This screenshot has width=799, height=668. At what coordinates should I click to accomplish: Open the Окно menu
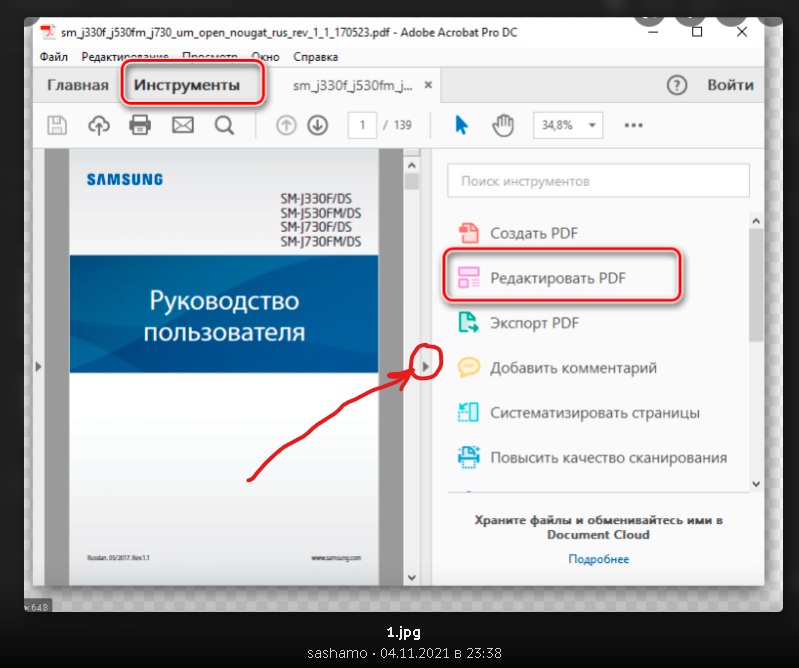point(265,57)
